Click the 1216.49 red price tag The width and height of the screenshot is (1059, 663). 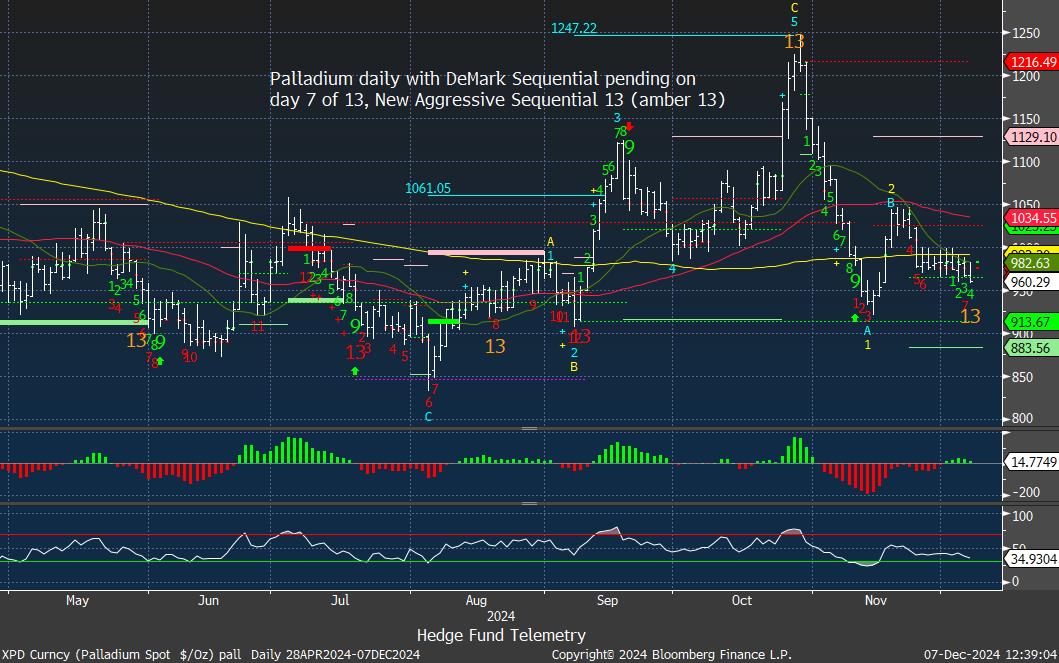1030,62
